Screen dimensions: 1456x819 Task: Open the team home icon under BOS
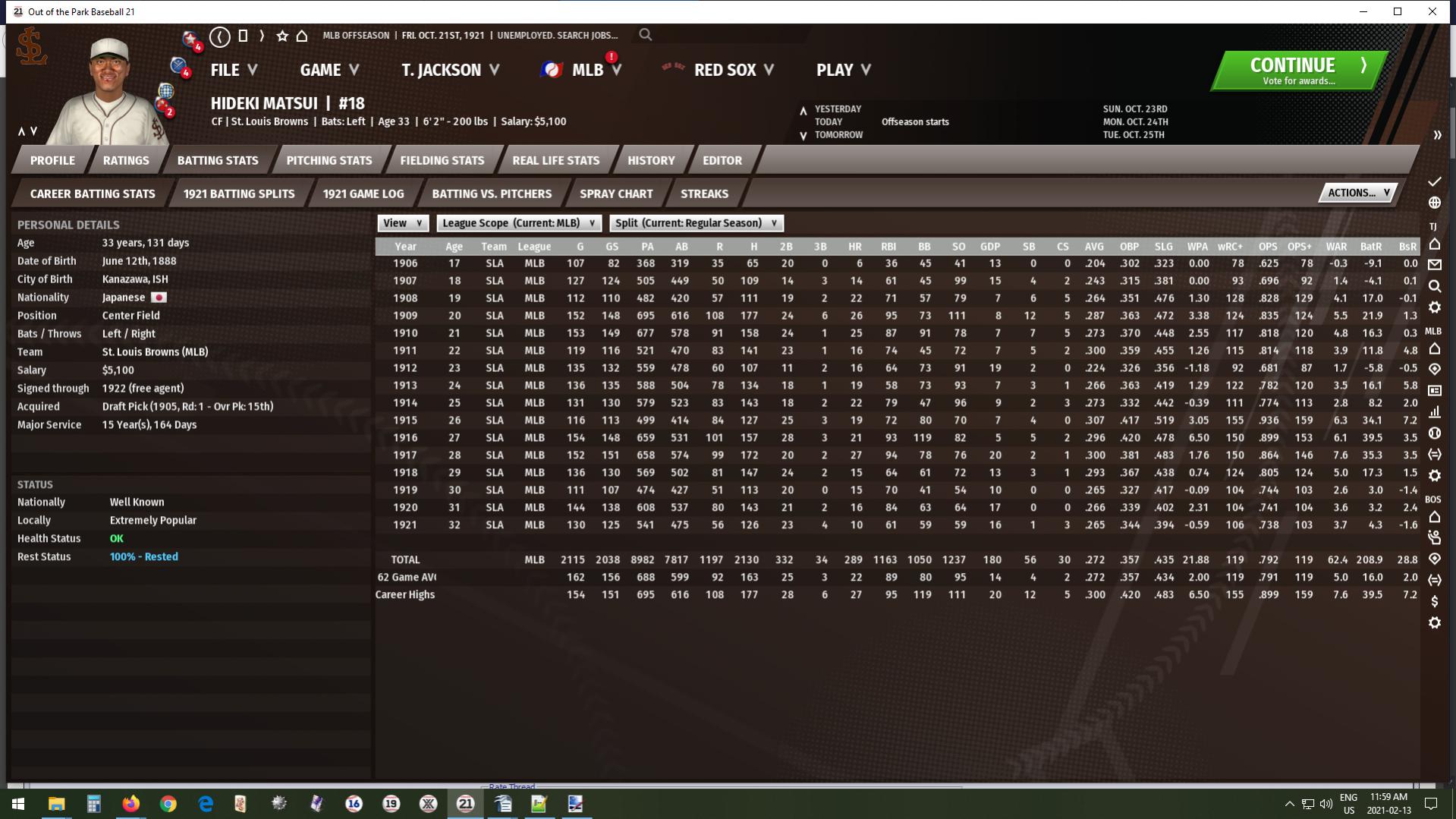click(1434, 517)
